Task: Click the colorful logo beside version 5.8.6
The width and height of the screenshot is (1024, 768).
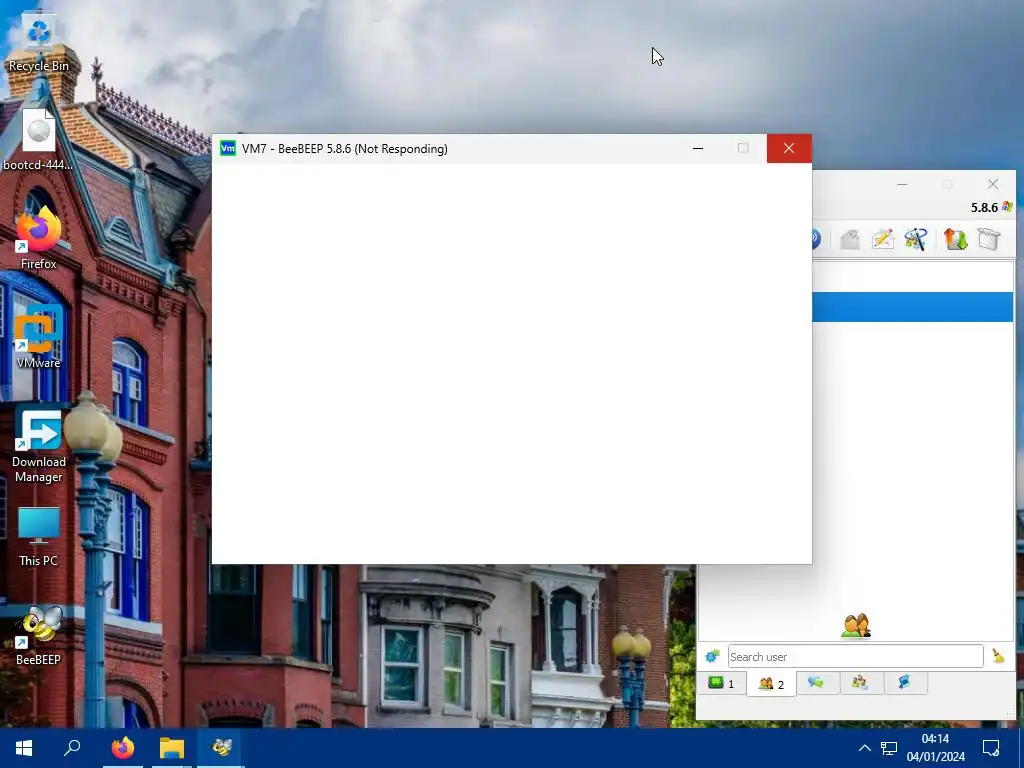Action: [1007, 206]
